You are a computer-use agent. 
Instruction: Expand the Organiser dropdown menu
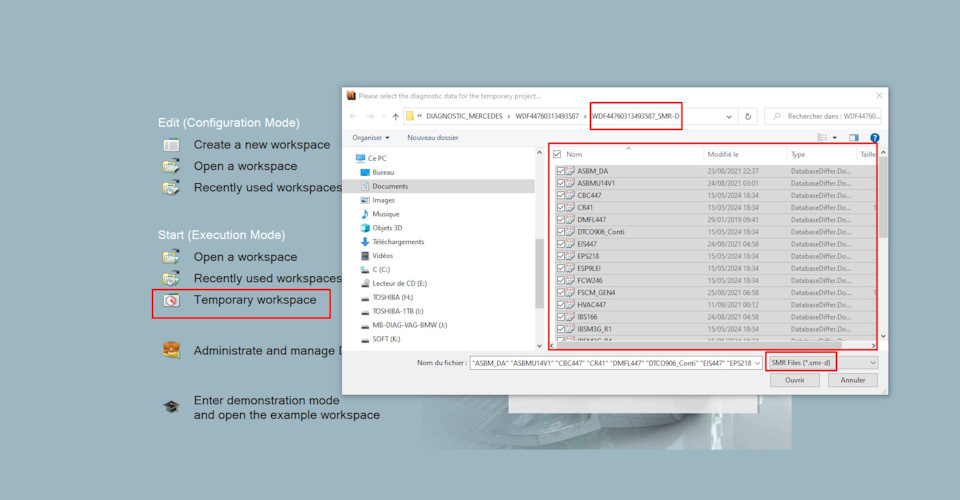point(370,138)
